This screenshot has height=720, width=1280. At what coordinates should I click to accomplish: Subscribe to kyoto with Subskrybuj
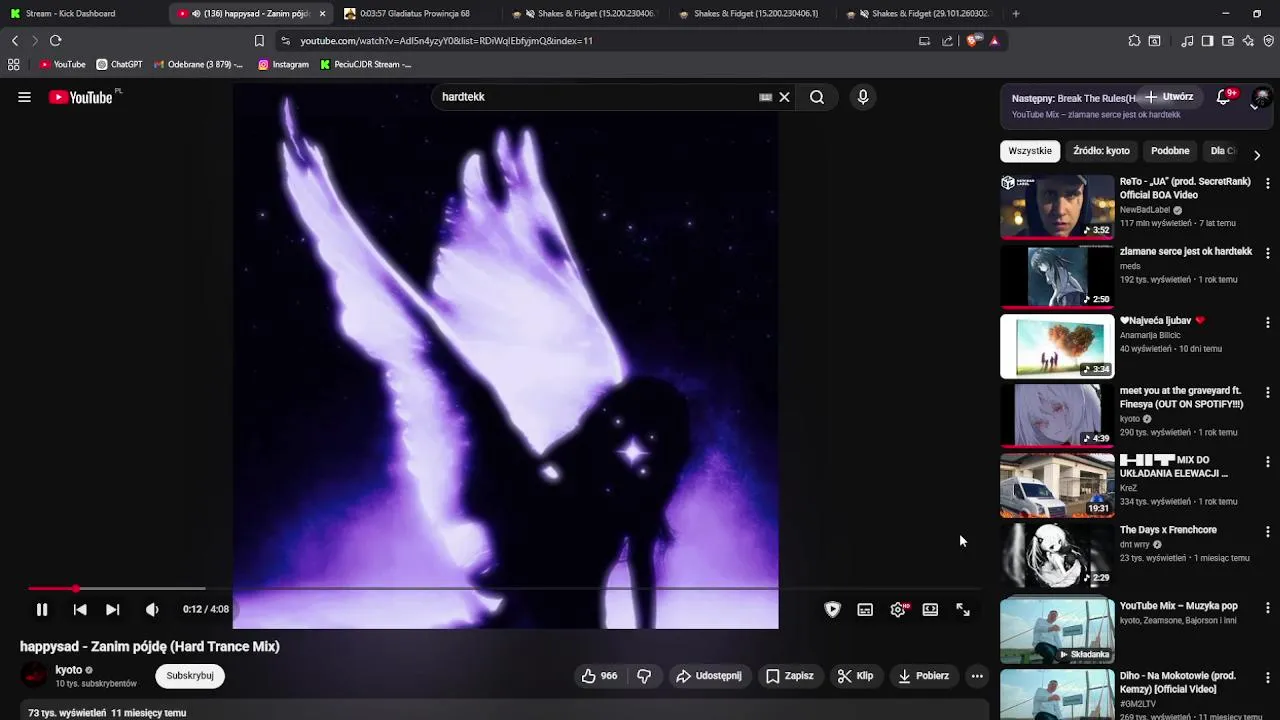190,676
